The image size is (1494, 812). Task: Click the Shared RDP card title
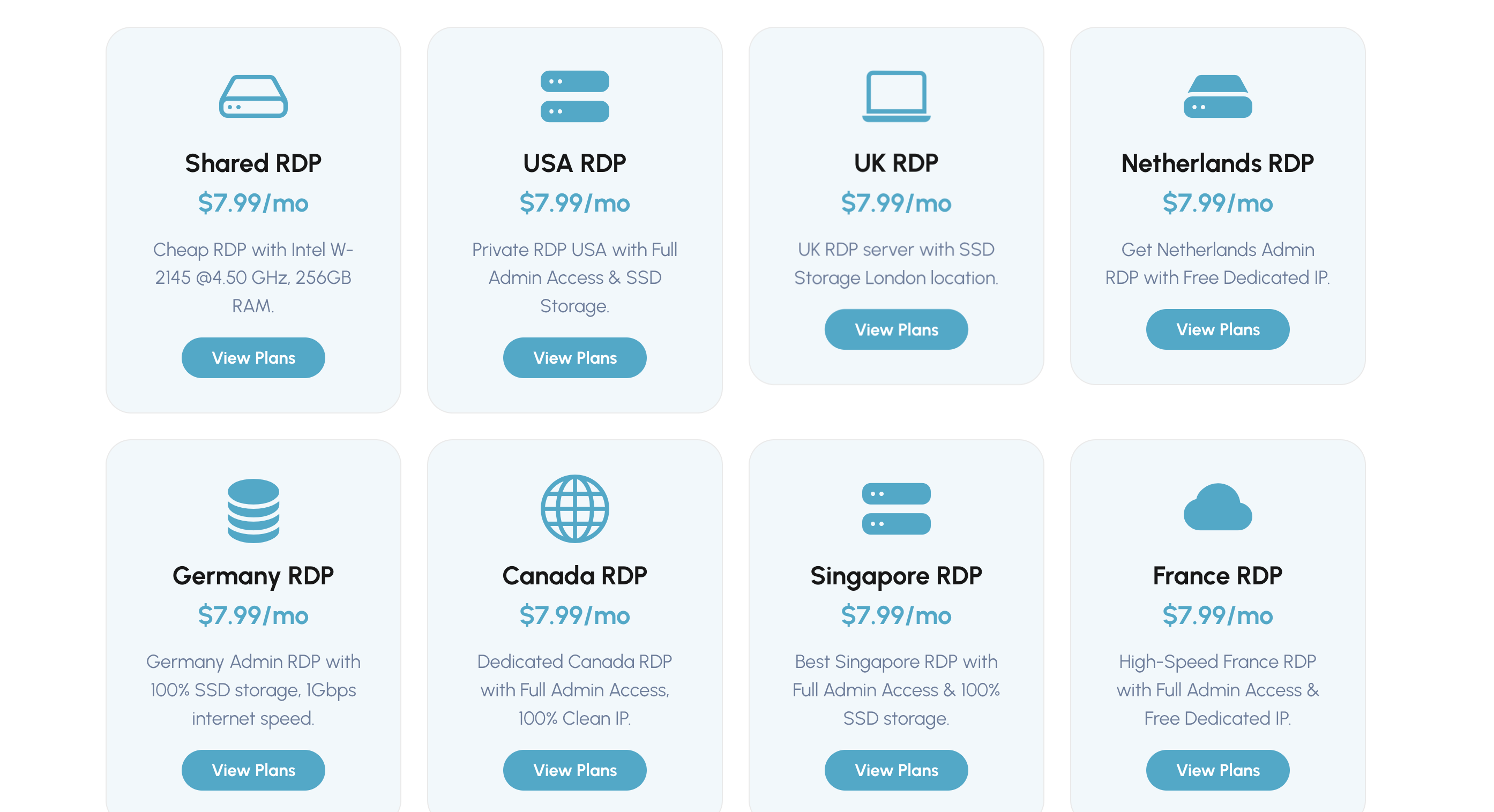tap(253, 163)
